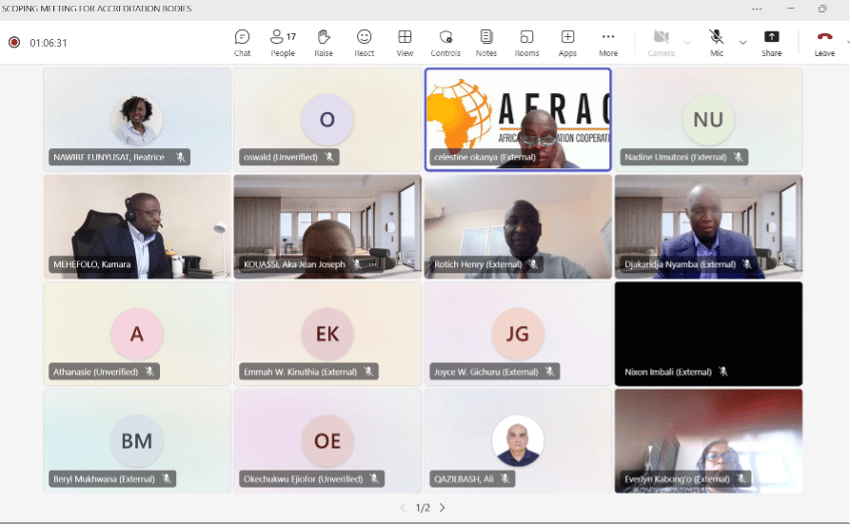Image resolution: width=852 pixels, height=528 pixels.
Task: Select the celestine okanya video tile
Action: click(x=517, y=119)
